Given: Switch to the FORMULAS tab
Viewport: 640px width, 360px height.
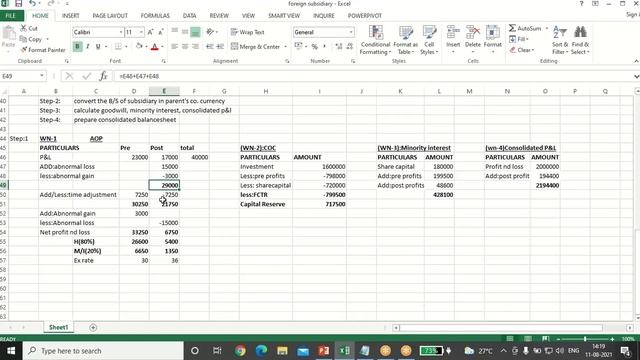Looking at the screenshot, I should coord(155,16).
